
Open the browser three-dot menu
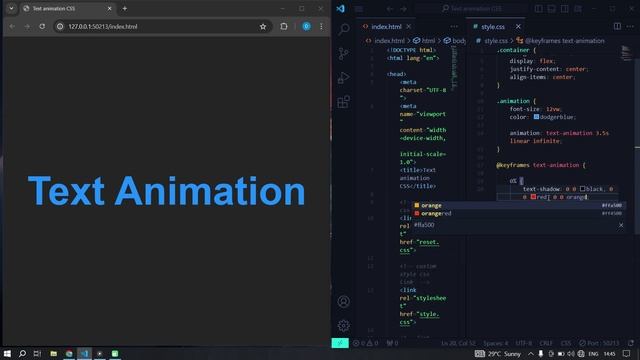(321, 27)
